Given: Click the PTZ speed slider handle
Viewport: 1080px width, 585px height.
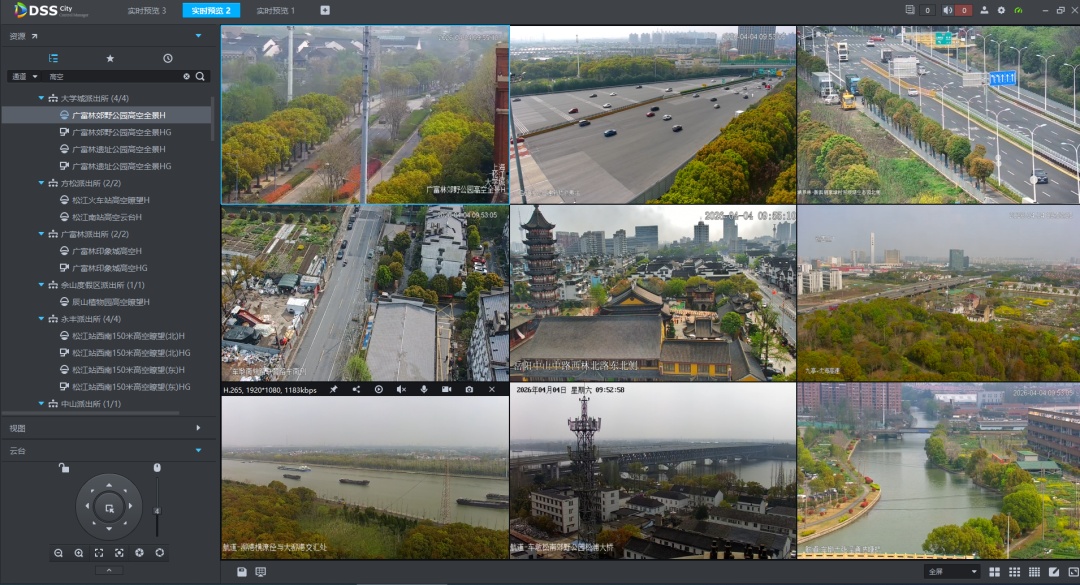Looking at the screenshot, I should (x=157, y=511).
